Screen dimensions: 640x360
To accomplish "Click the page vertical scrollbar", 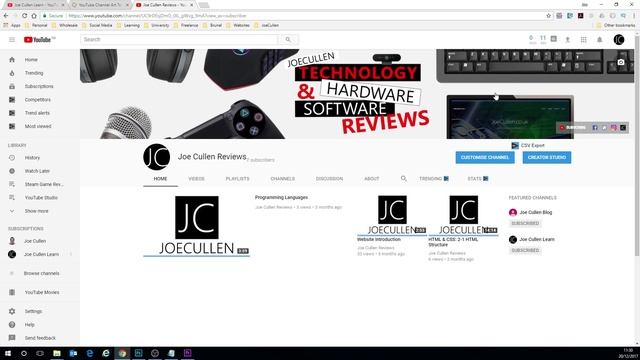I will 637,147.
